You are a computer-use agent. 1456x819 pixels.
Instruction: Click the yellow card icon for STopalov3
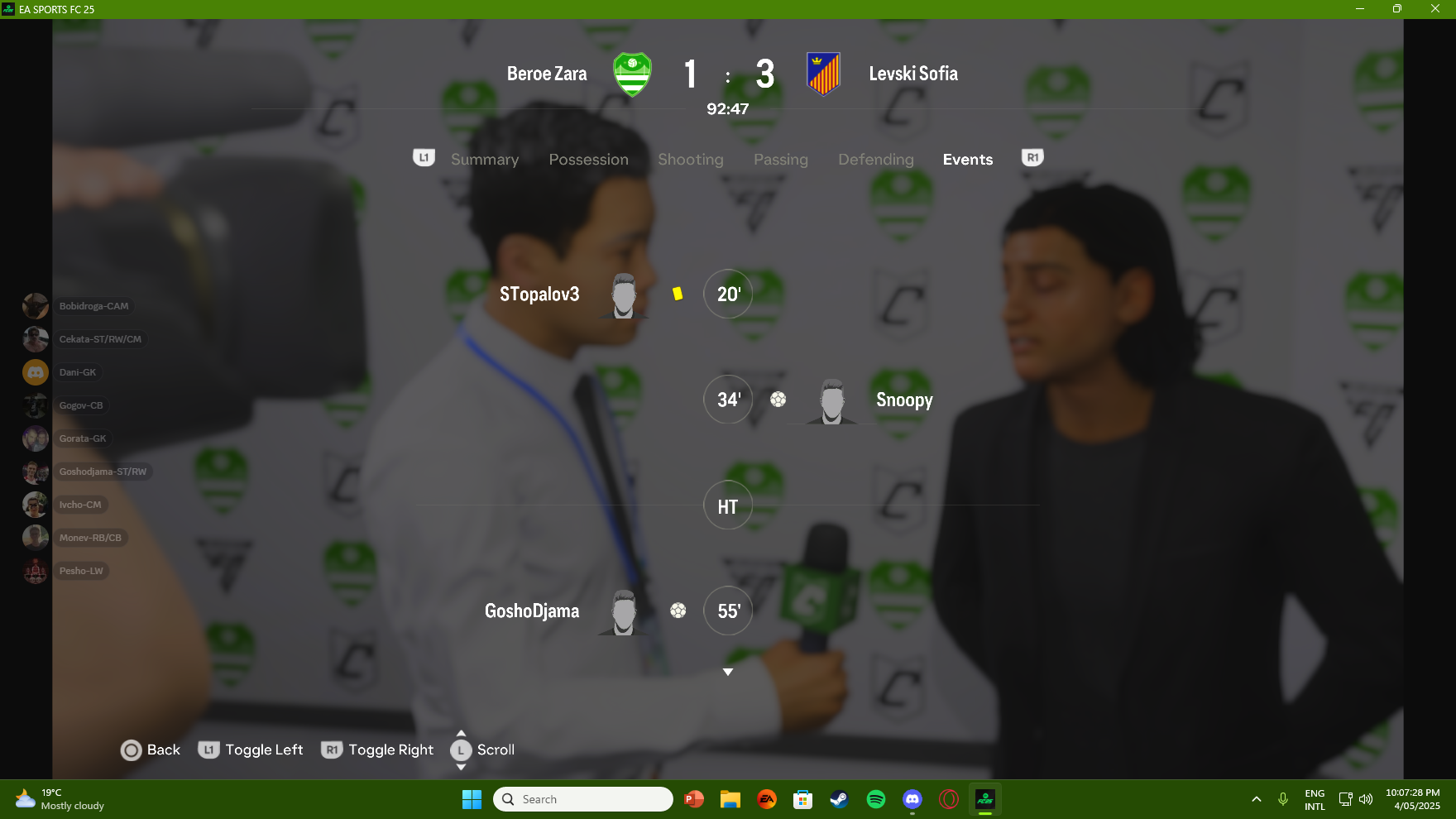pyautogui.click(x=678, y=294)
